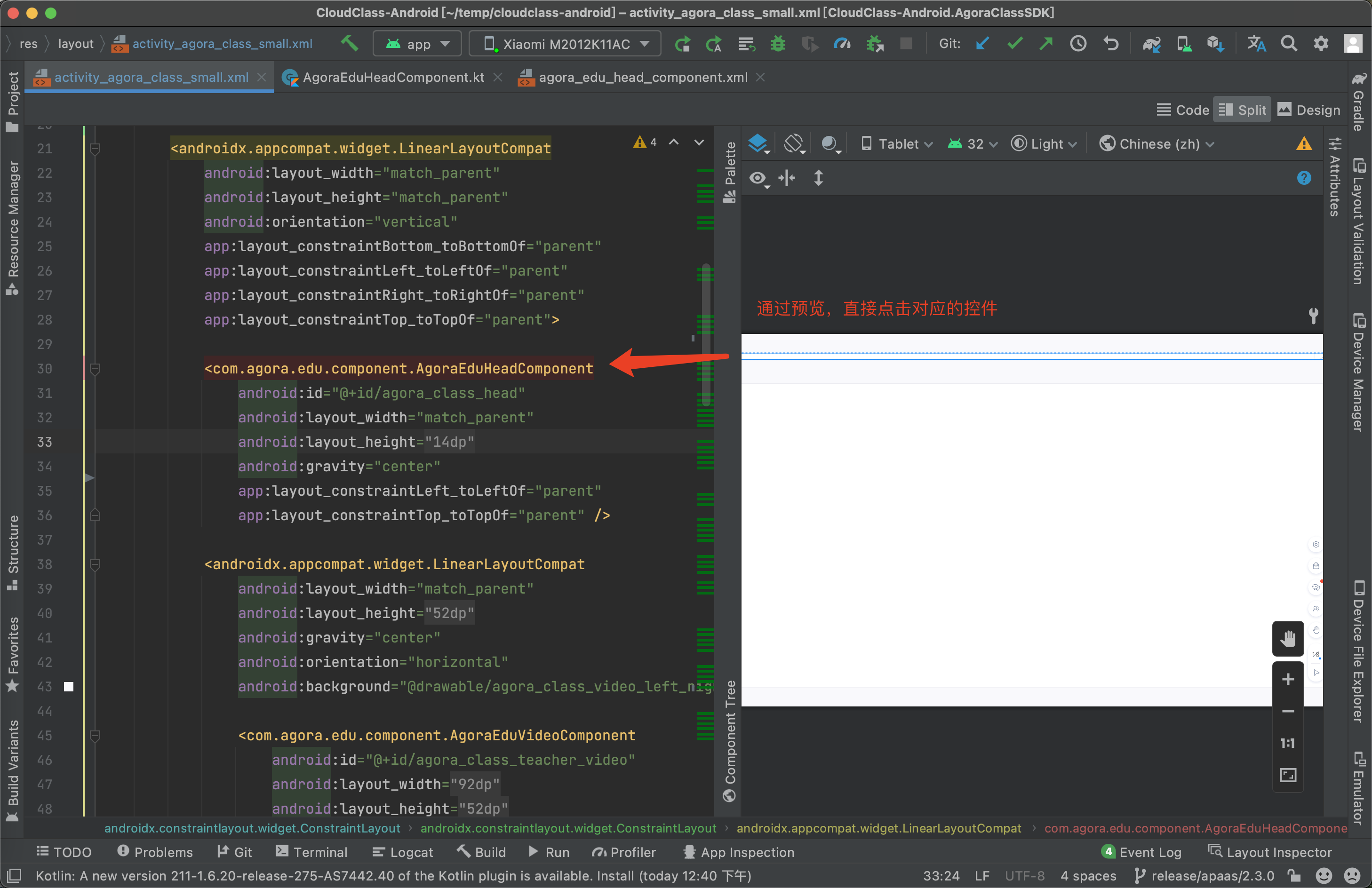Close the activity_agora_class_small.xml tab
The height and width of the screenshot is (888, 1372).
click(x=261, y=77)
